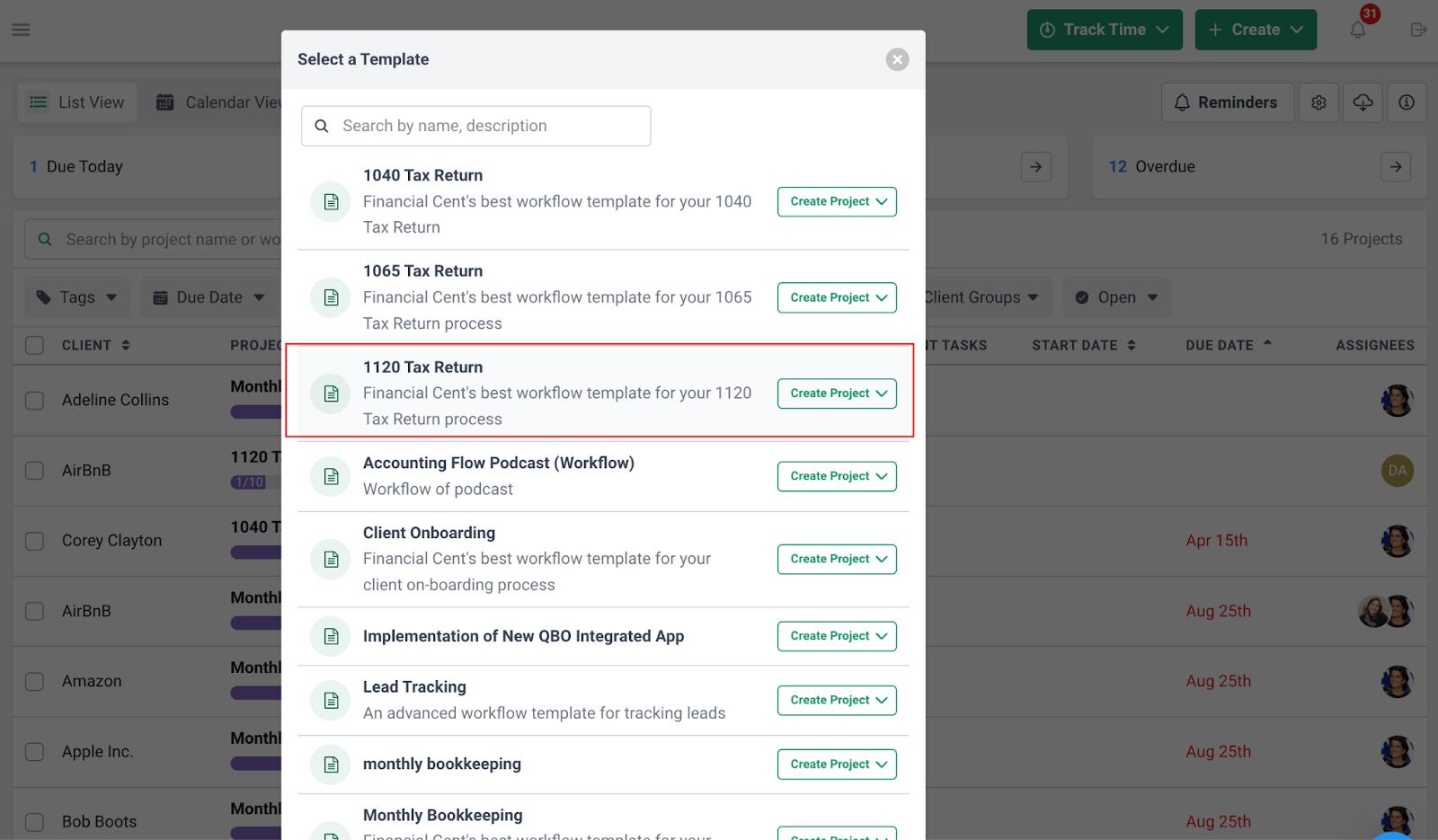
Task: Click the Accounting Flow Podcast document icon
Action: 331,476
